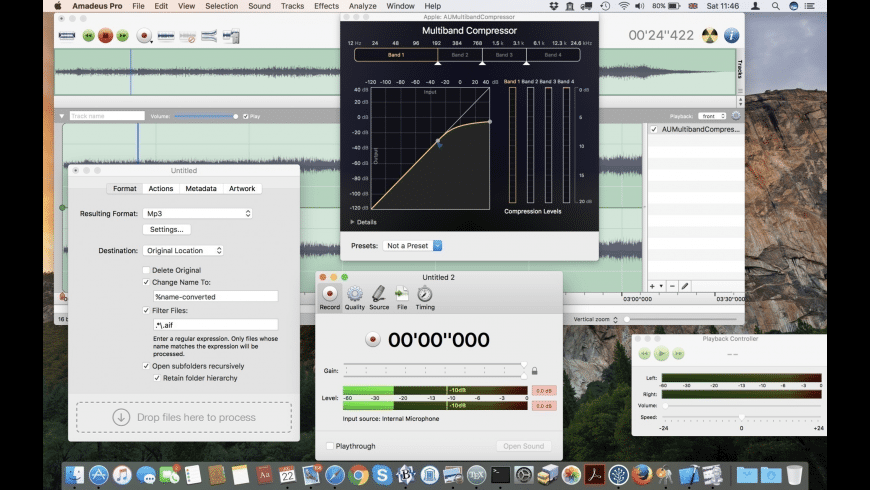Click the first waveform icon in main toolbar
Image resolution: width=870 pixels, height=490 pixels.
(x=67, y=36)
